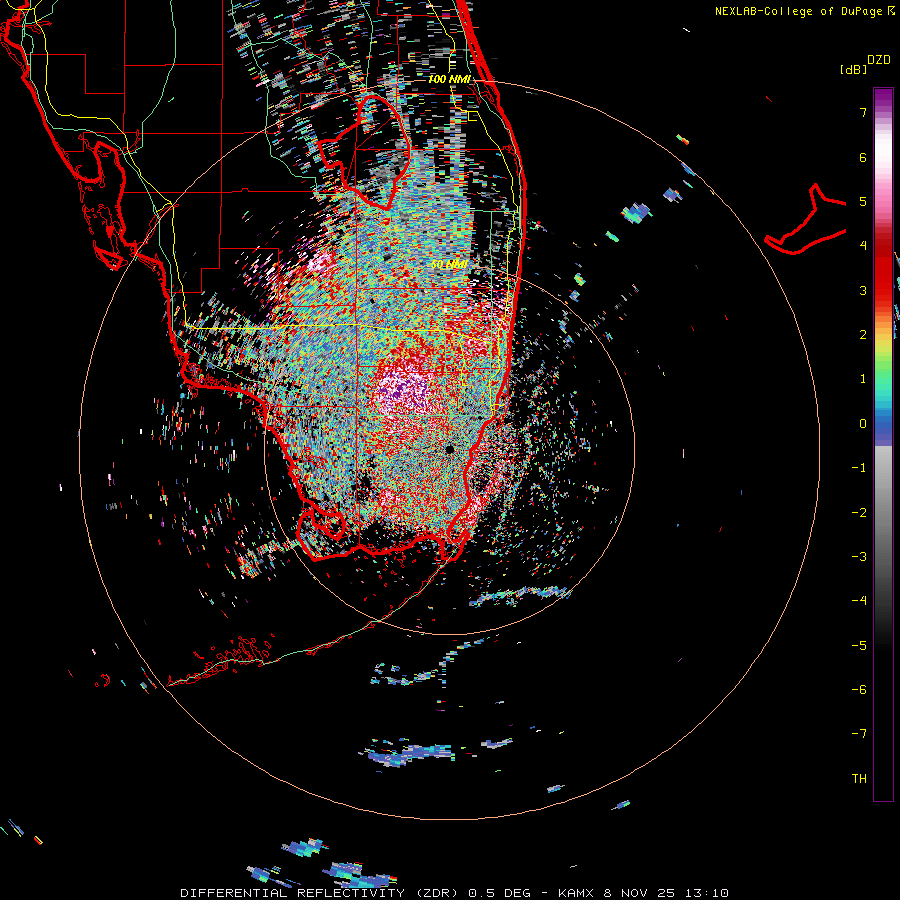900x900 pixels.
Task: Click the DIFFERENTIAL REFLECTIVITY (ZDR) product caption
Action: coord(455,893)
